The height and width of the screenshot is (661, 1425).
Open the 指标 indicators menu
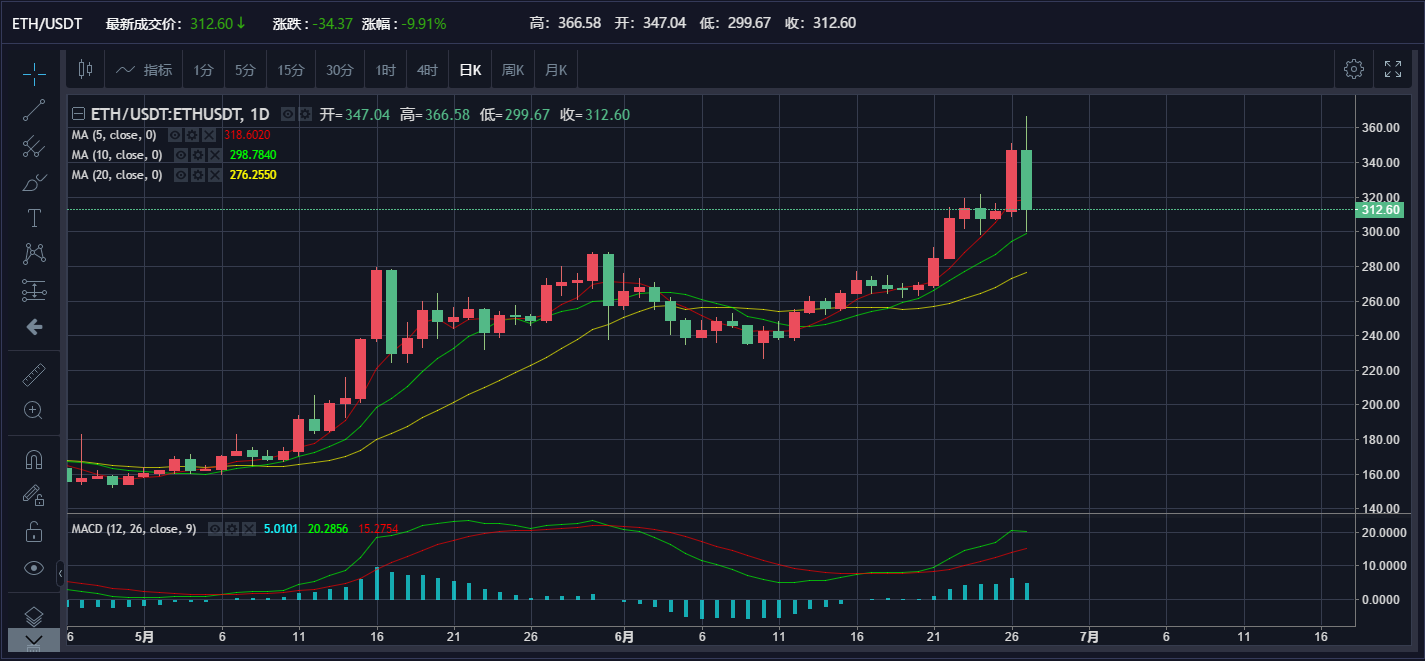pos(145,70)
